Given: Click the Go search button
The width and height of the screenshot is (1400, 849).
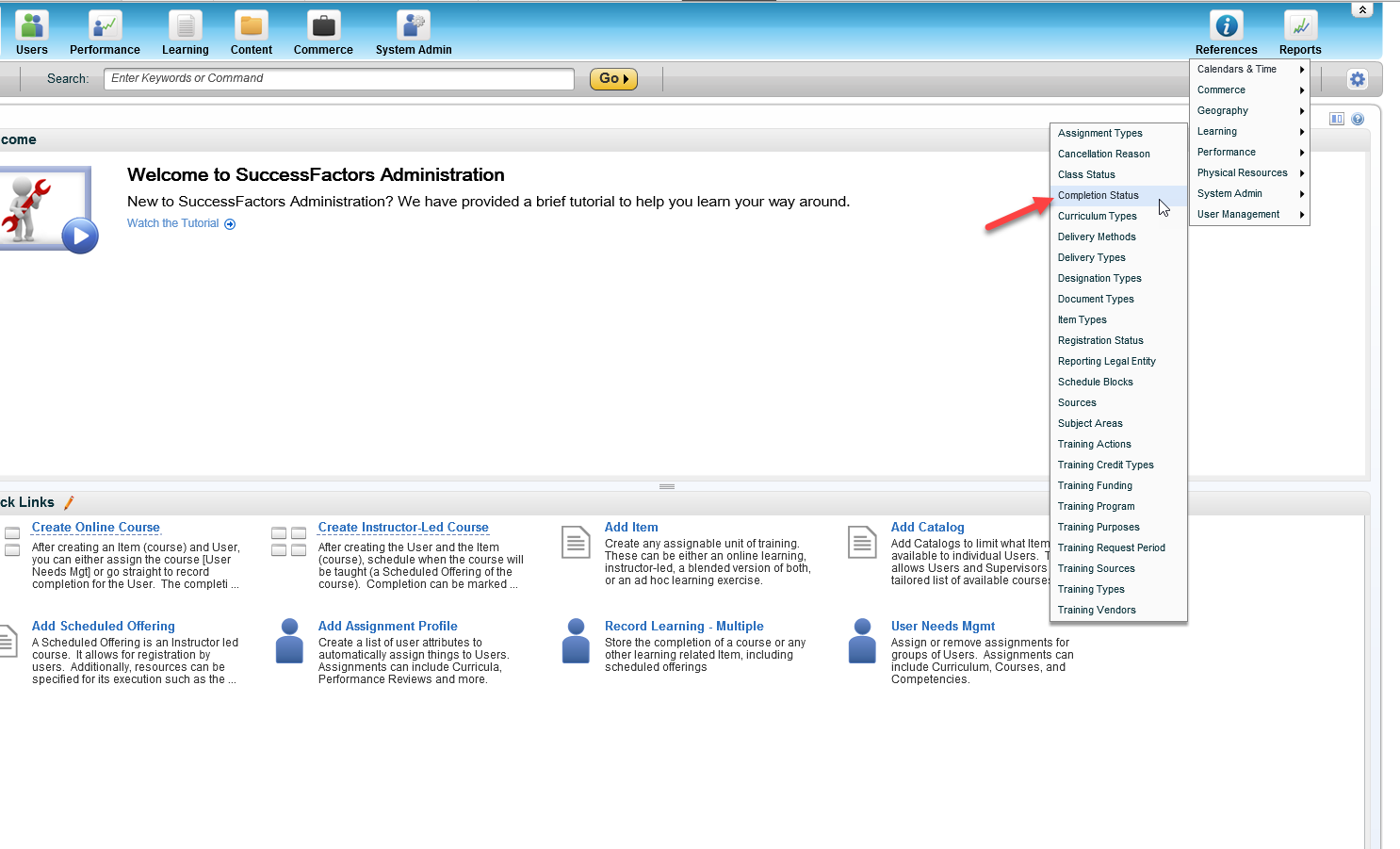Looking at the screenshot, I should [613, 79].
